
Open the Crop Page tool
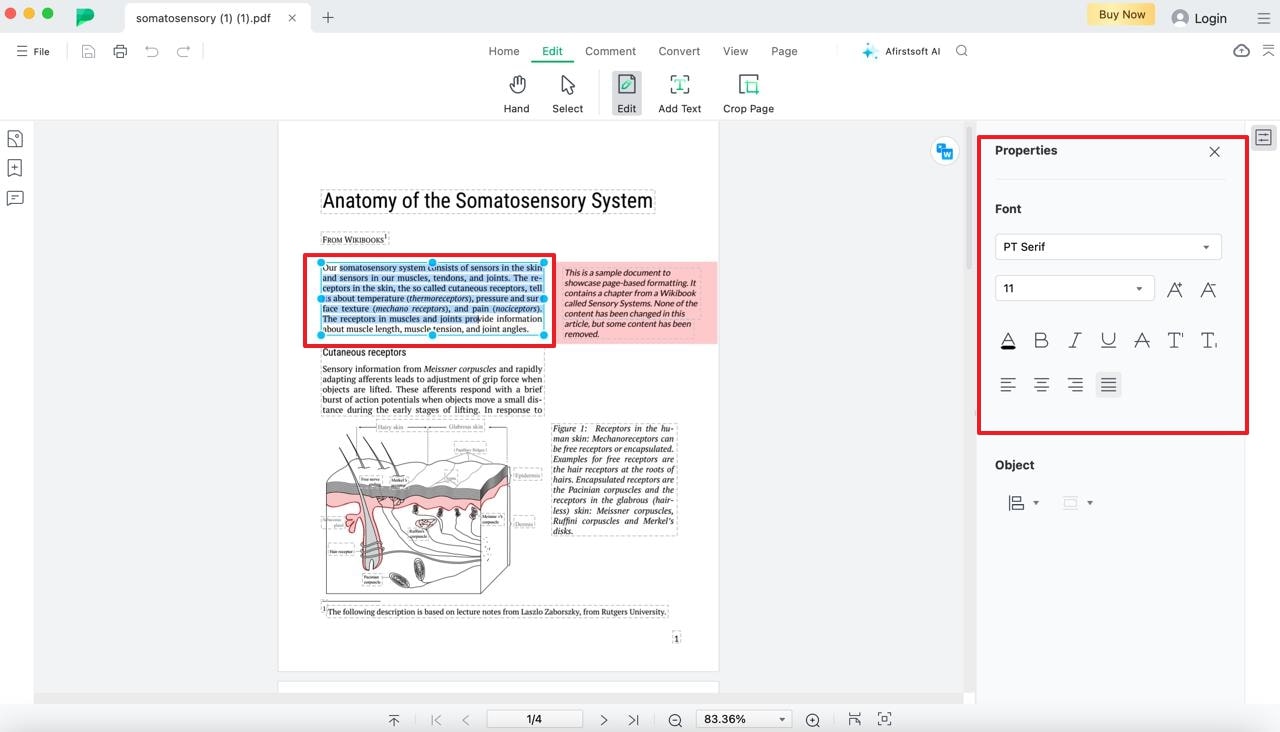(748, 94)
